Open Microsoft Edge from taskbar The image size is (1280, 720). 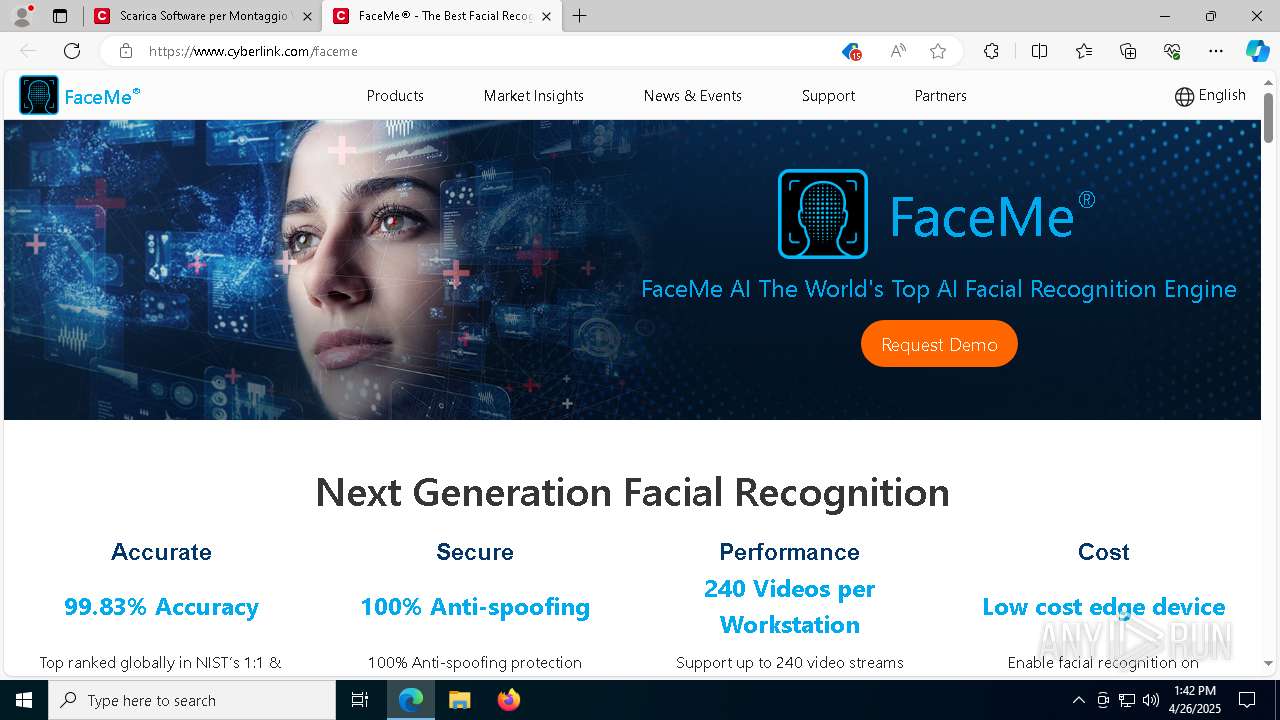[x=411, y=700]
